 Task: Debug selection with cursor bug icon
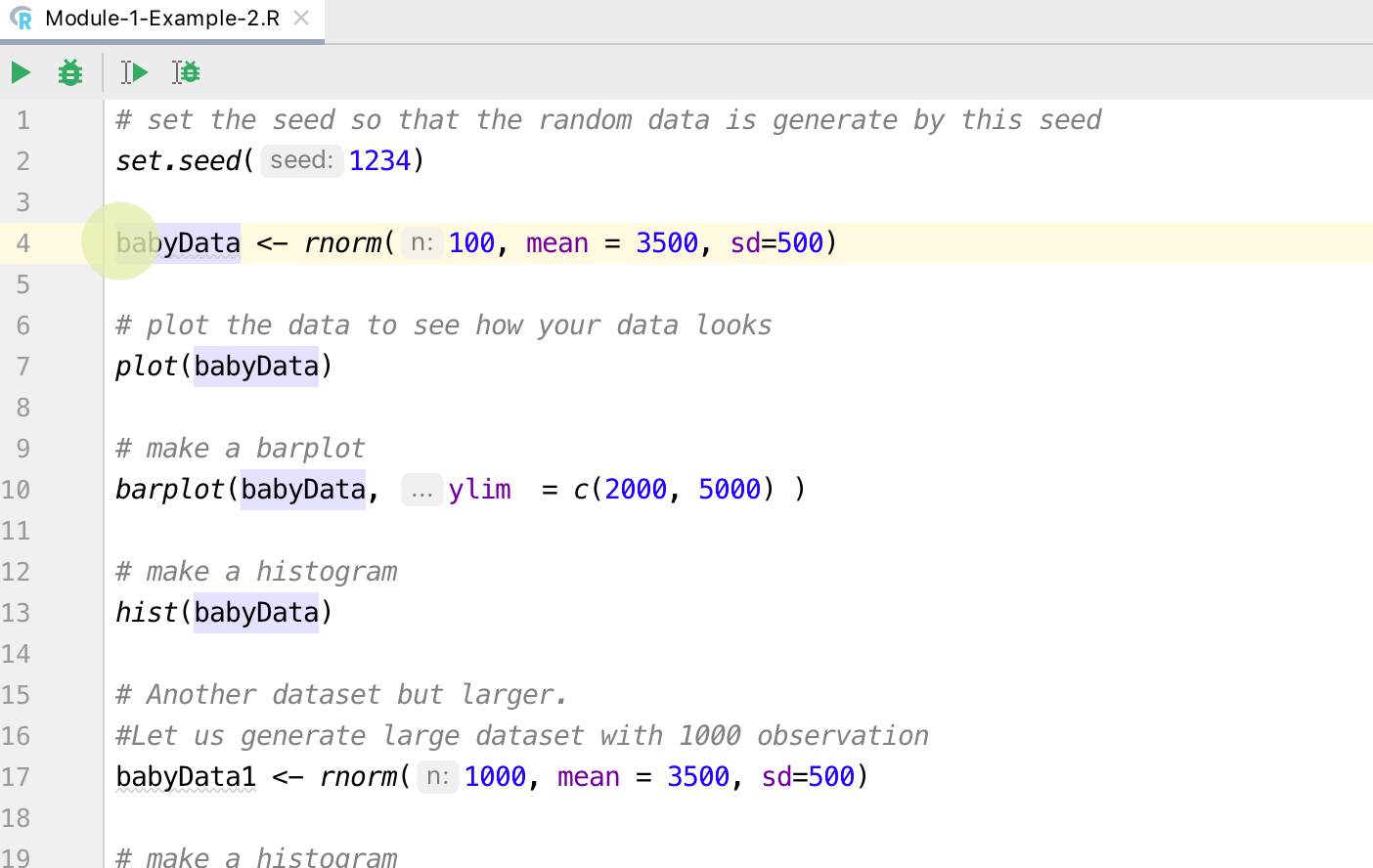click(x=186, y=72)
